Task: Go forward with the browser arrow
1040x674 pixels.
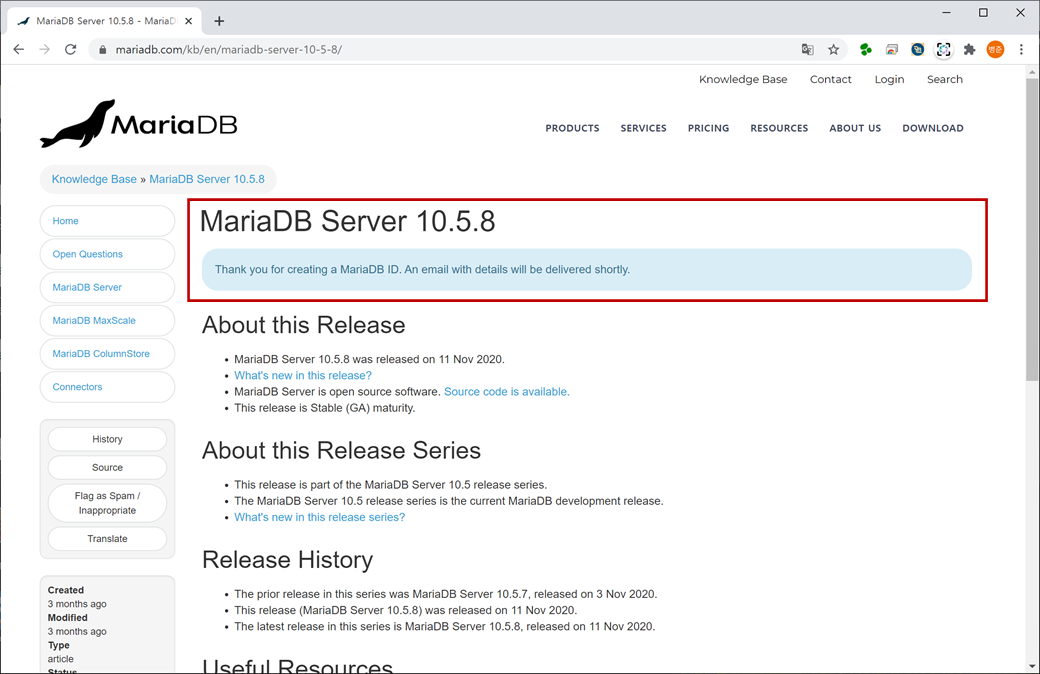Action: click(x=44, y=49)
